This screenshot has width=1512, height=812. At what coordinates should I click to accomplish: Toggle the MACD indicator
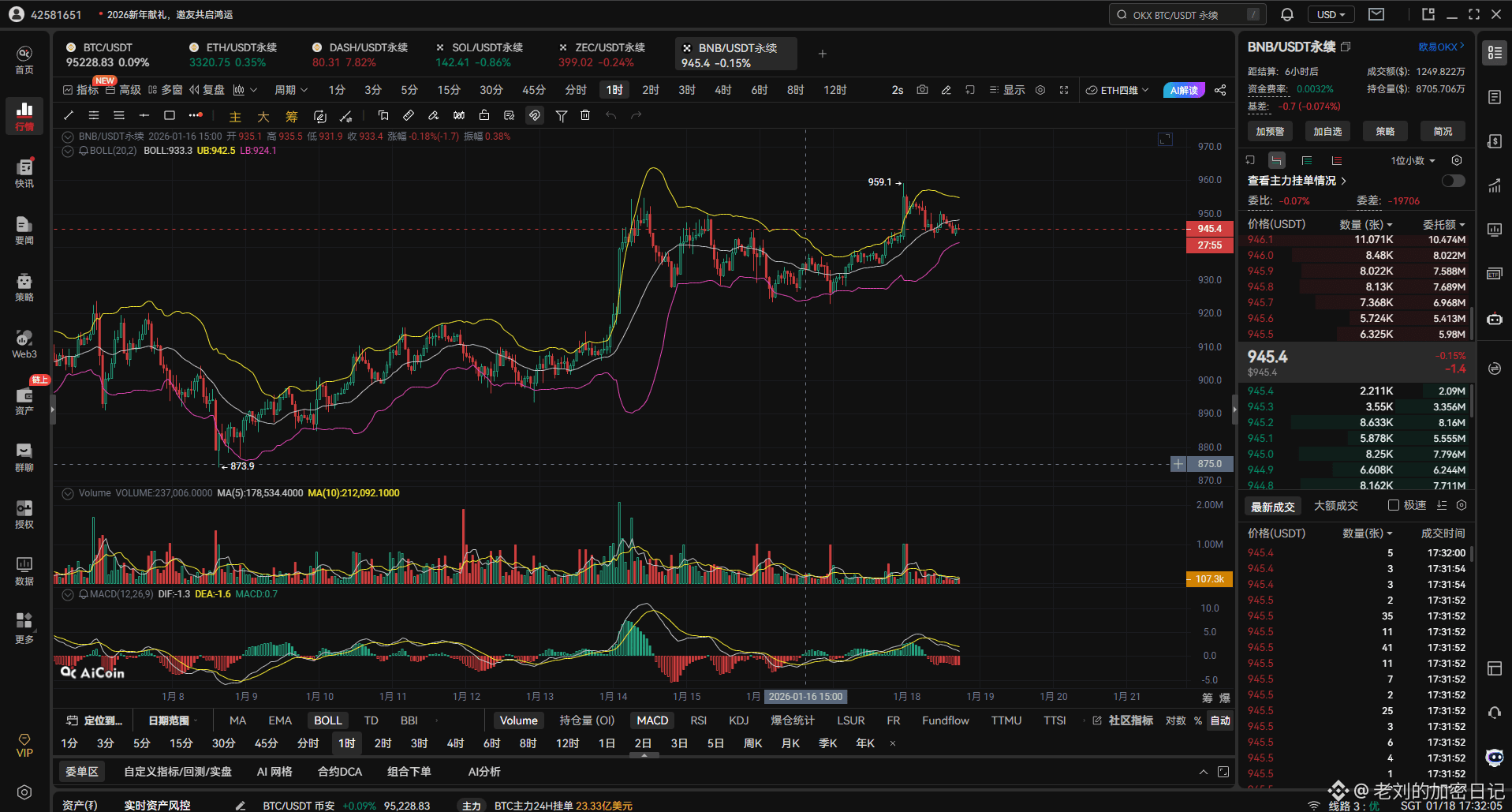[652, 720]
